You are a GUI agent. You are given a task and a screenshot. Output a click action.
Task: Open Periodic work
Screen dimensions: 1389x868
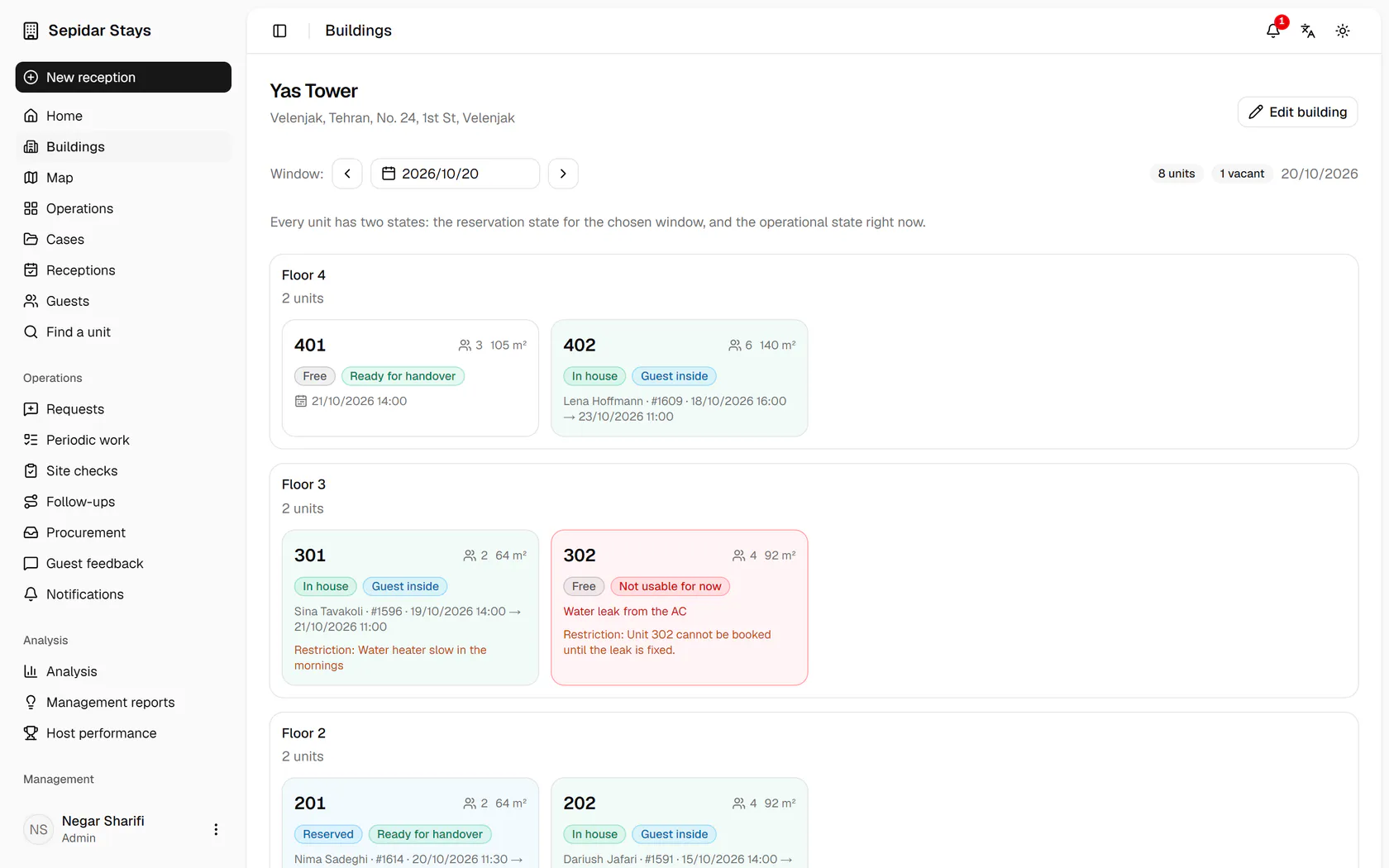coord(123,440)
